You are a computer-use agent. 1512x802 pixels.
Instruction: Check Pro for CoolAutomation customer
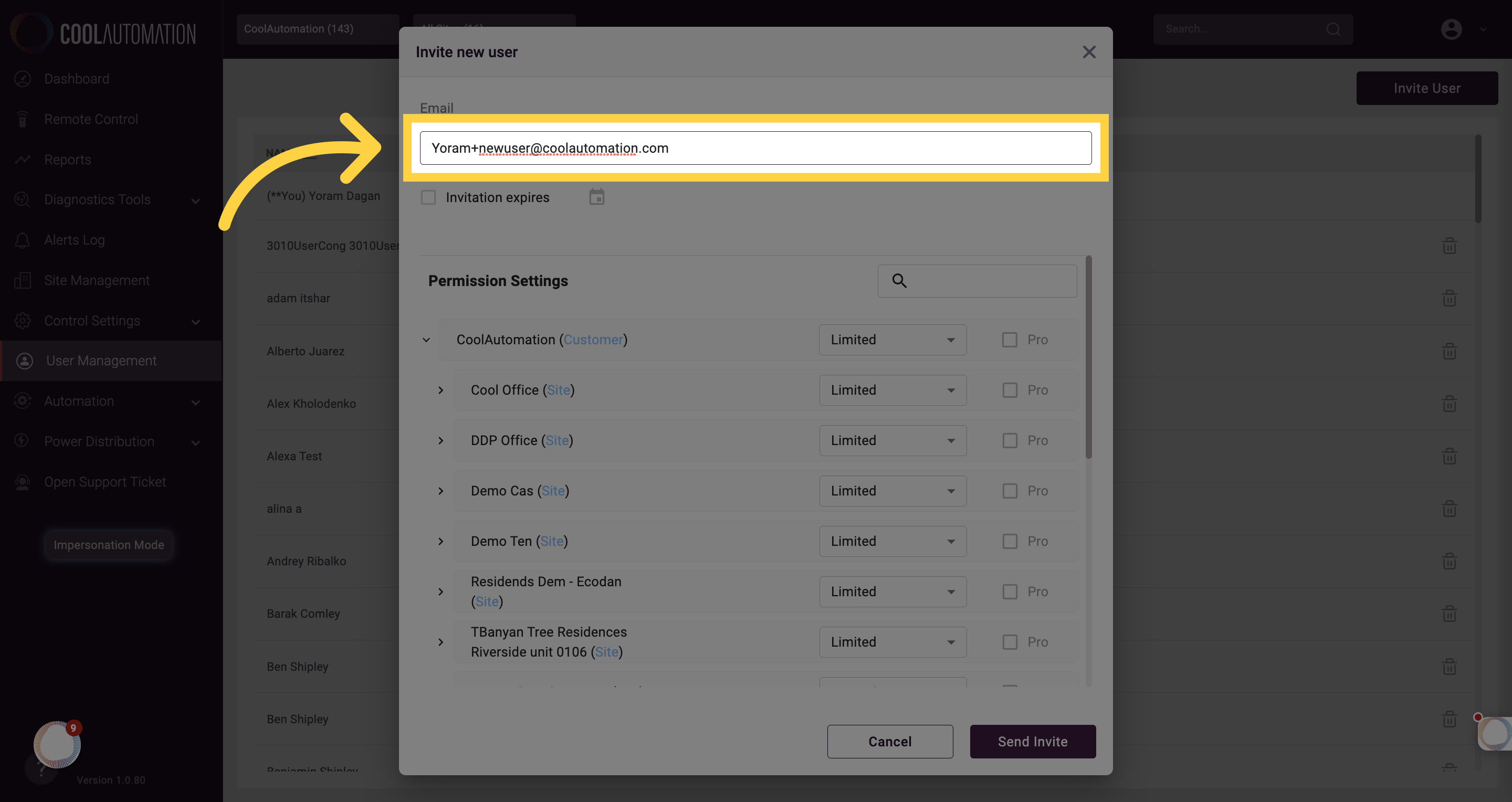1010,340
